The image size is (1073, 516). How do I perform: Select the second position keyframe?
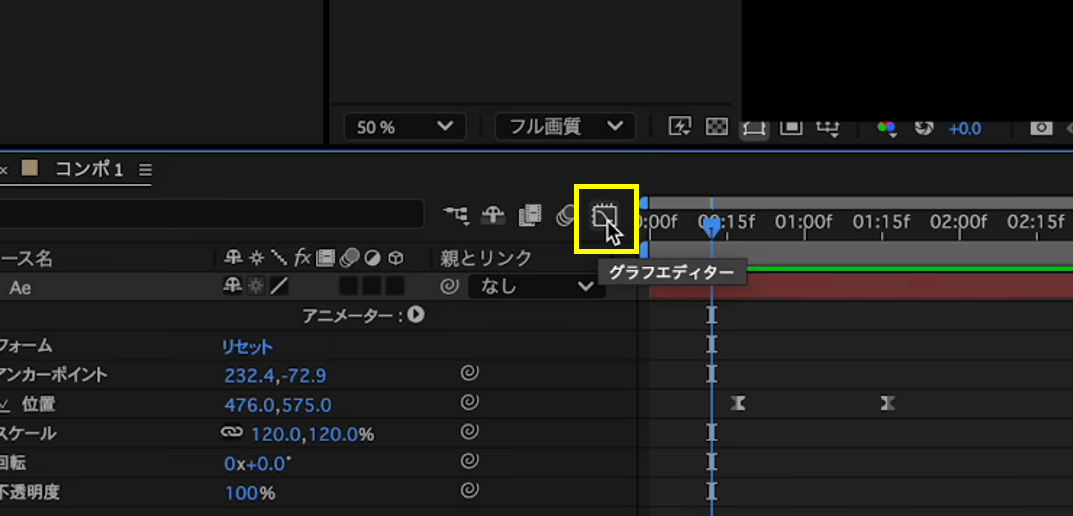click(887, 403)
